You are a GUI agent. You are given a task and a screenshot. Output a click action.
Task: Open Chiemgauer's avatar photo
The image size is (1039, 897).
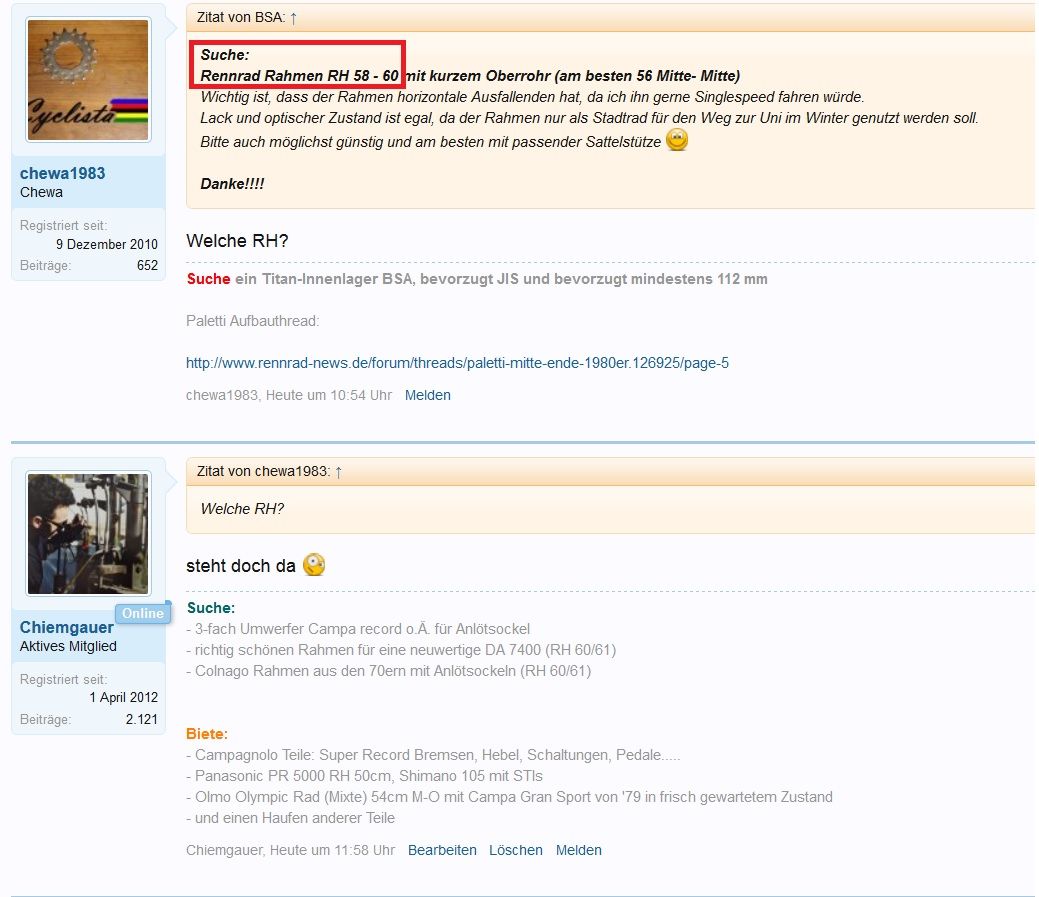[x=88, y=534]
